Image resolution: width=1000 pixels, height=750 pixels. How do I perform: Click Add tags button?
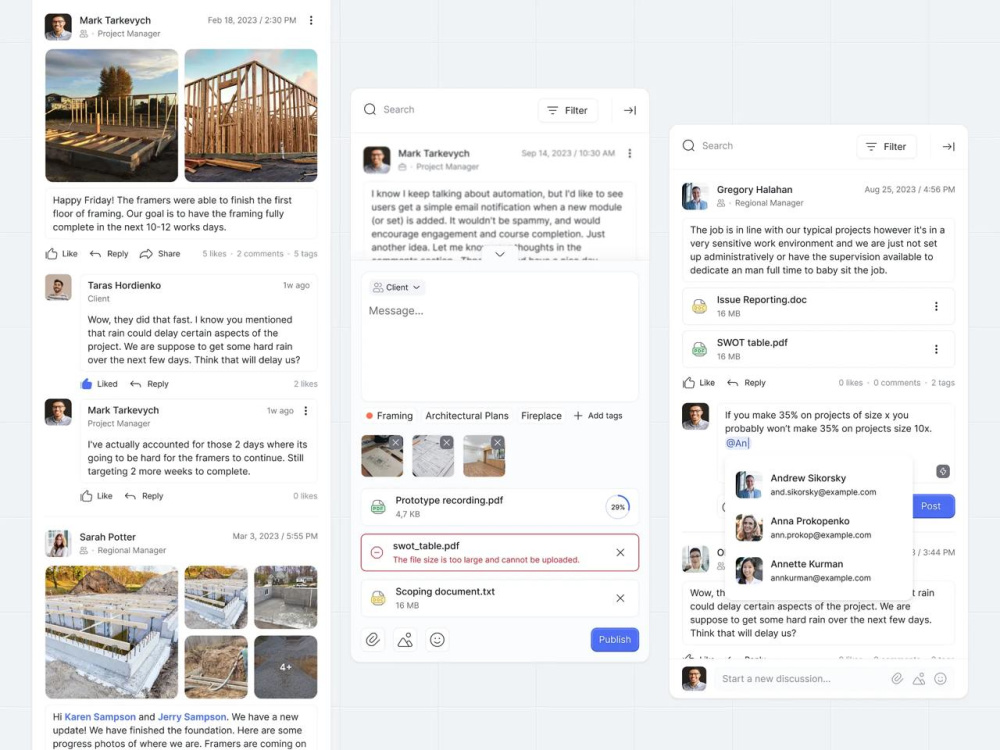point(598,416)
